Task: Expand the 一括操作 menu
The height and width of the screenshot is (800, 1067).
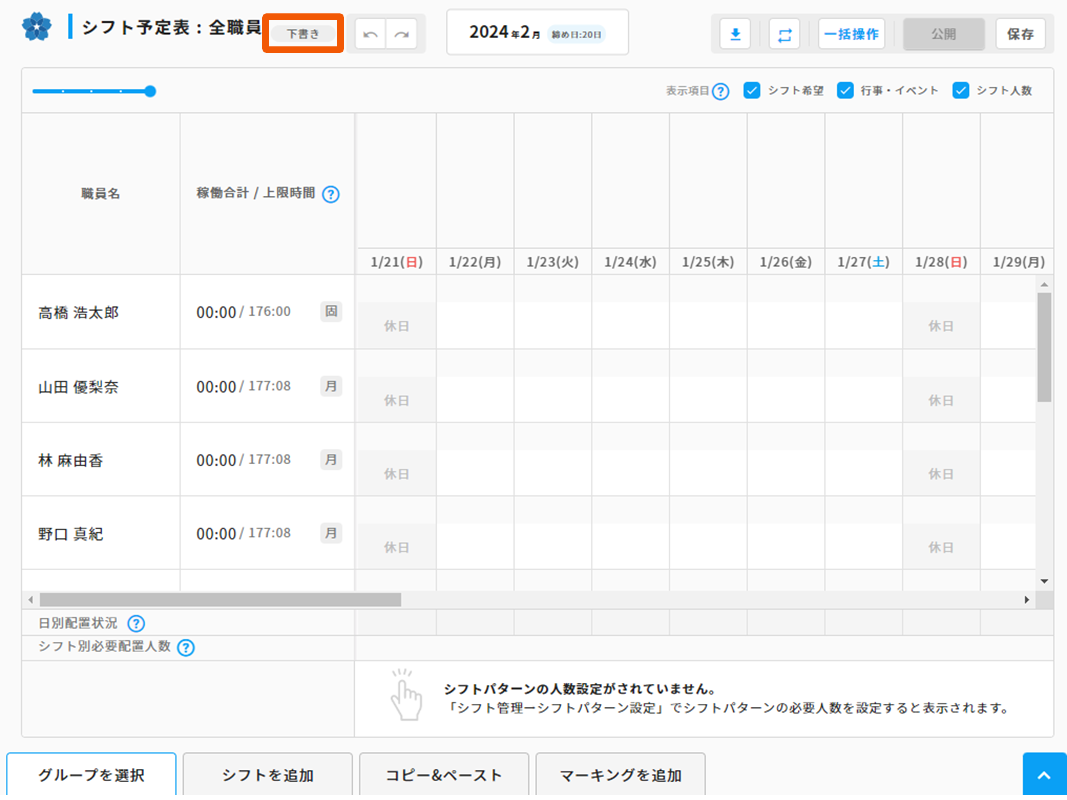Action: 851,34
